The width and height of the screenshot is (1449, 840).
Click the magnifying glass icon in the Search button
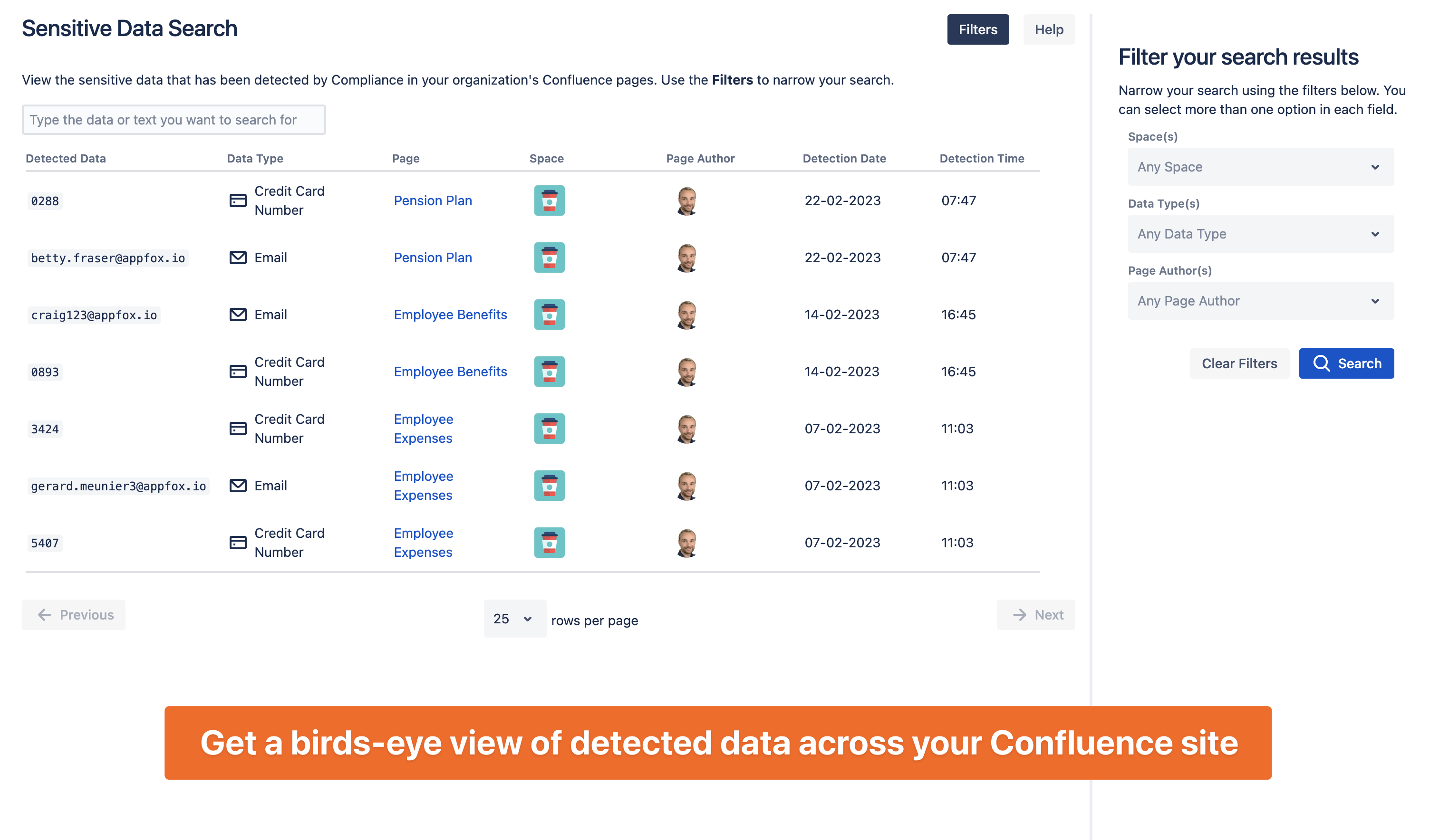pos(1323,363)
